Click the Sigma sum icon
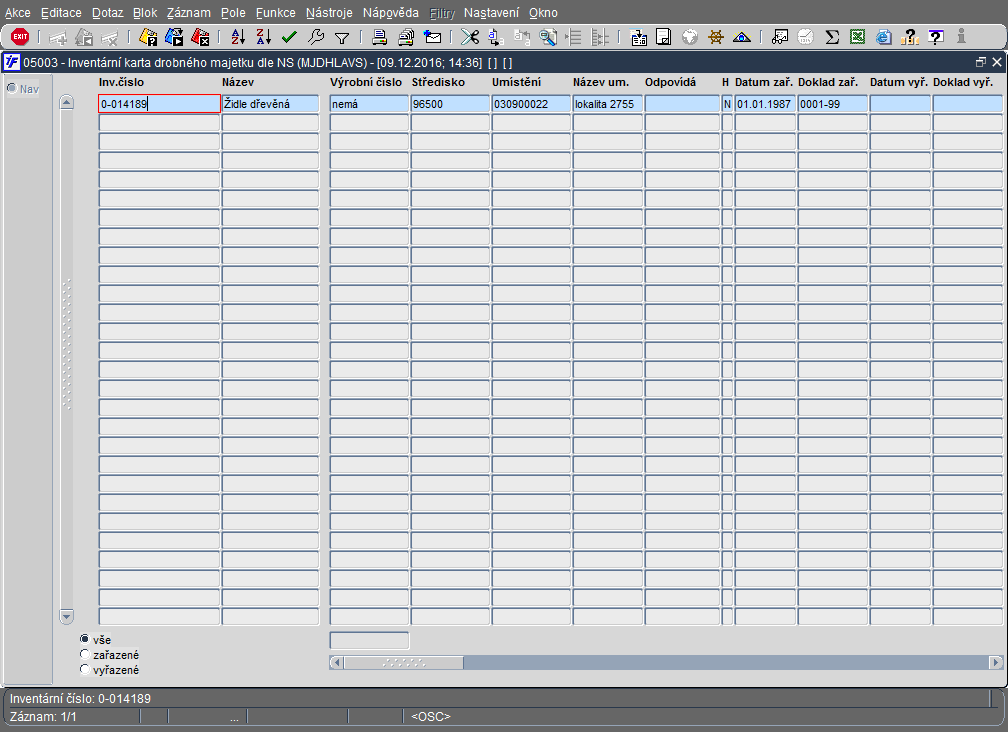The height and width of the screenshot is (732, 1008). 832,37
